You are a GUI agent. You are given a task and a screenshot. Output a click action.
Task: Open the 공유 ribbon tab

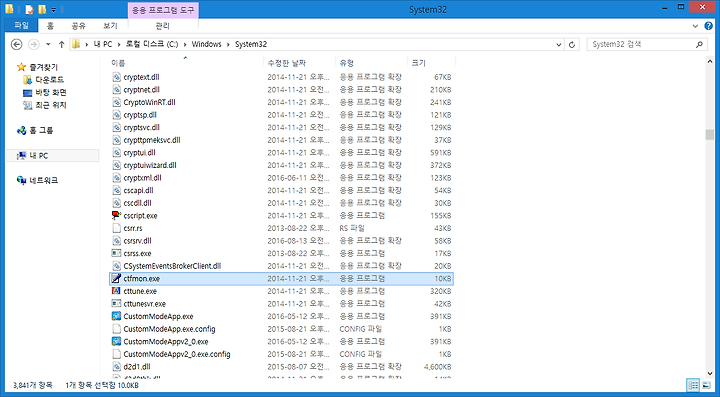[x=79, y=26]
